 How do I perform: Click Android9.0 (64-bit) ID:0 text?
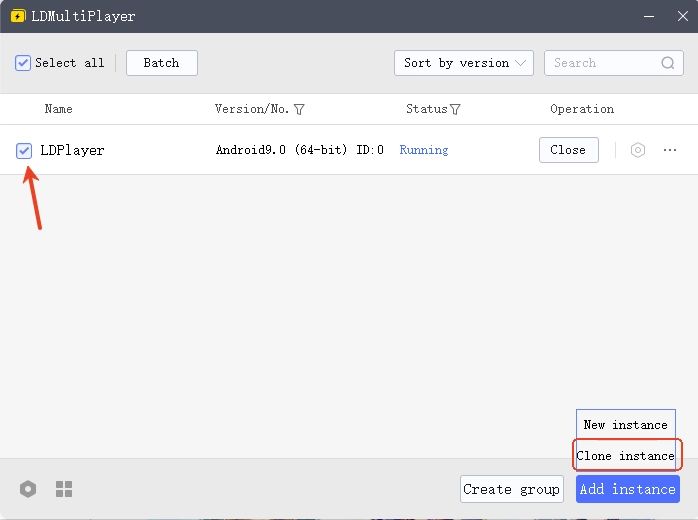[x=300, y=150]
